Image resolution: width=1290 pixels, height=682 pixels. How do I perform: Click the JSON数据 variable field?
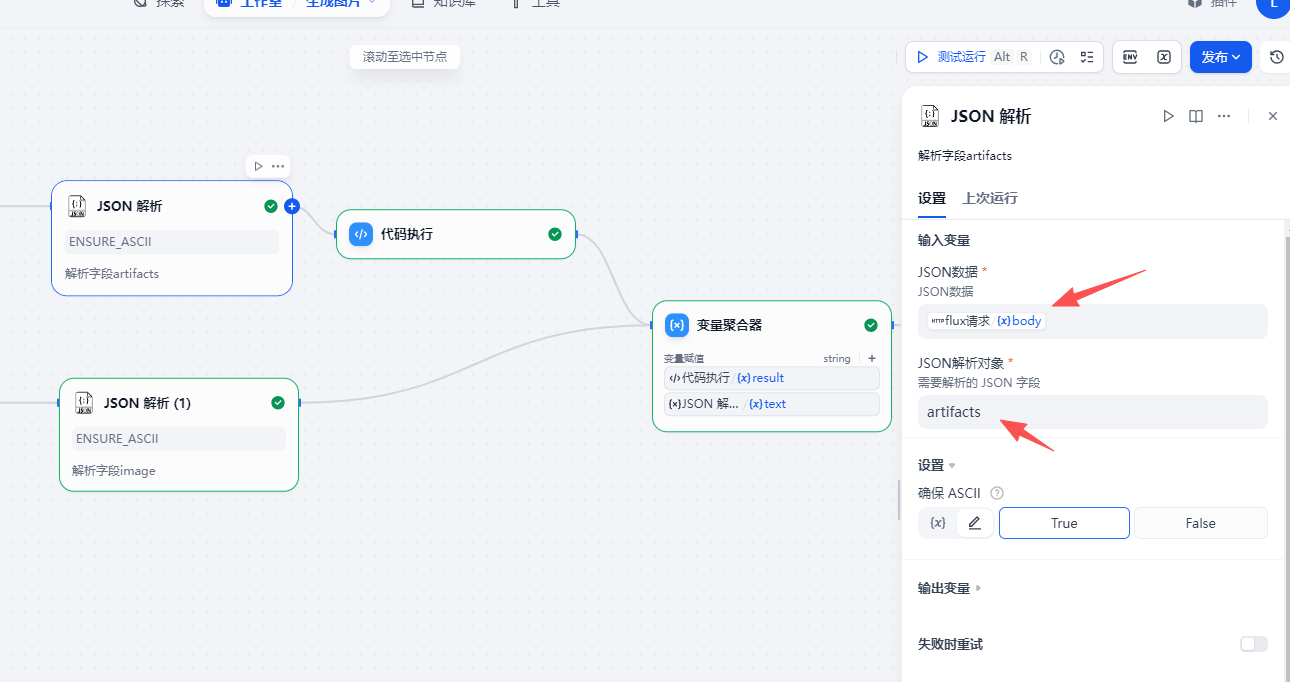(x=1093, y=321)
